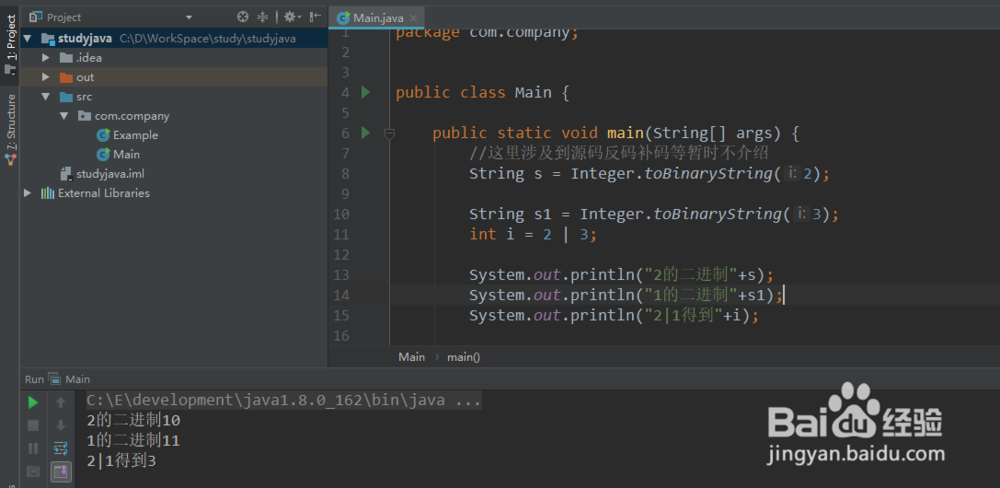
Task: Click console output '2的二进制10'
Action: tap(133, 420)
